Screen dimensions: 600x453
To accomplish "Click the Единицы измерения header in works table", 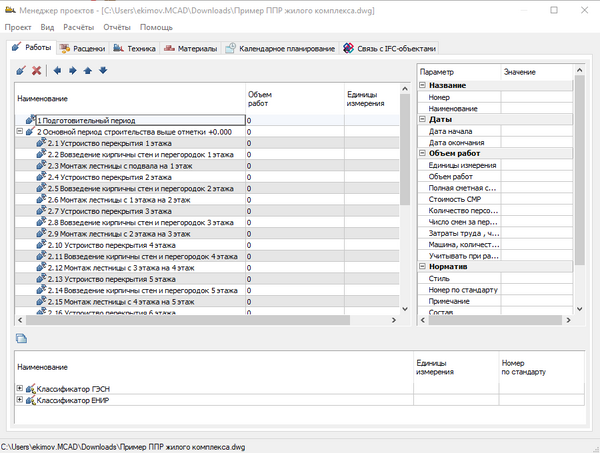I will [x=372, y=99].
